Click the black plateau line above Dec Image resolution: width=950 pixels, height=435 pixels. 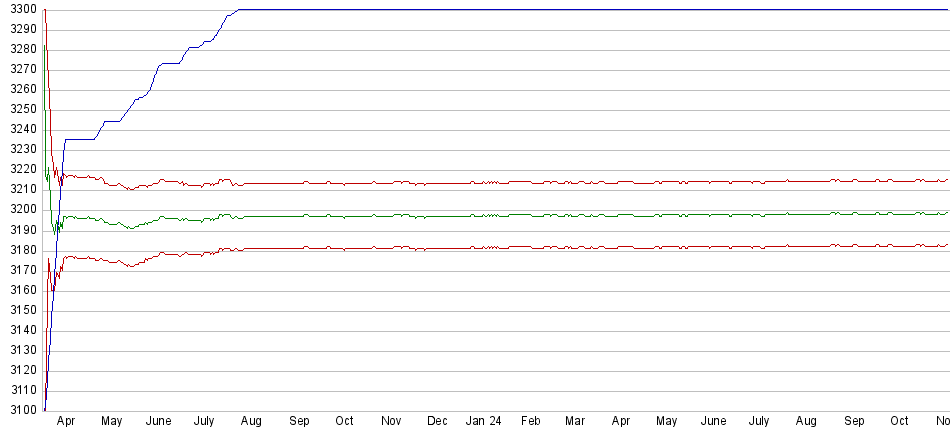[437, 10]
